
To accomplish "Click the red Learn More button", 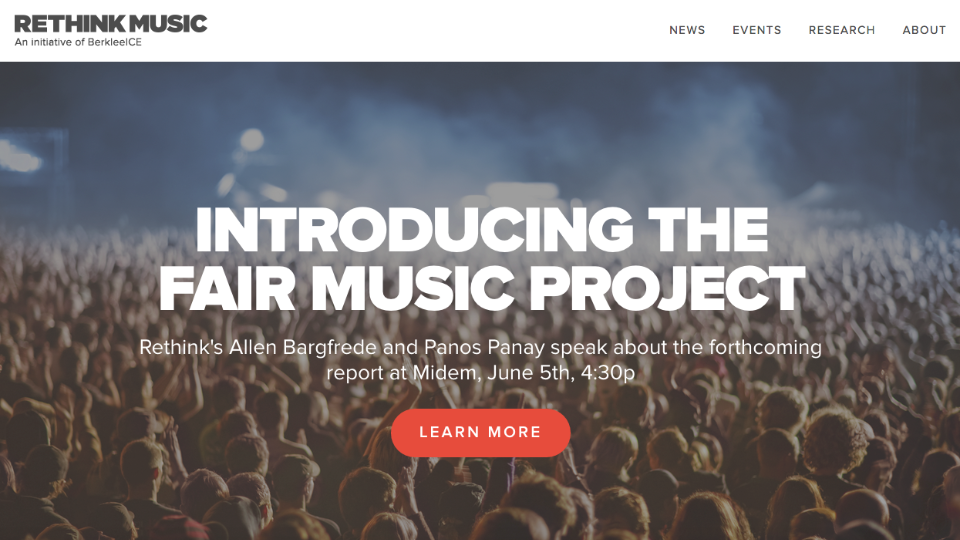I will pyautogui.click(x=481, y=432).
